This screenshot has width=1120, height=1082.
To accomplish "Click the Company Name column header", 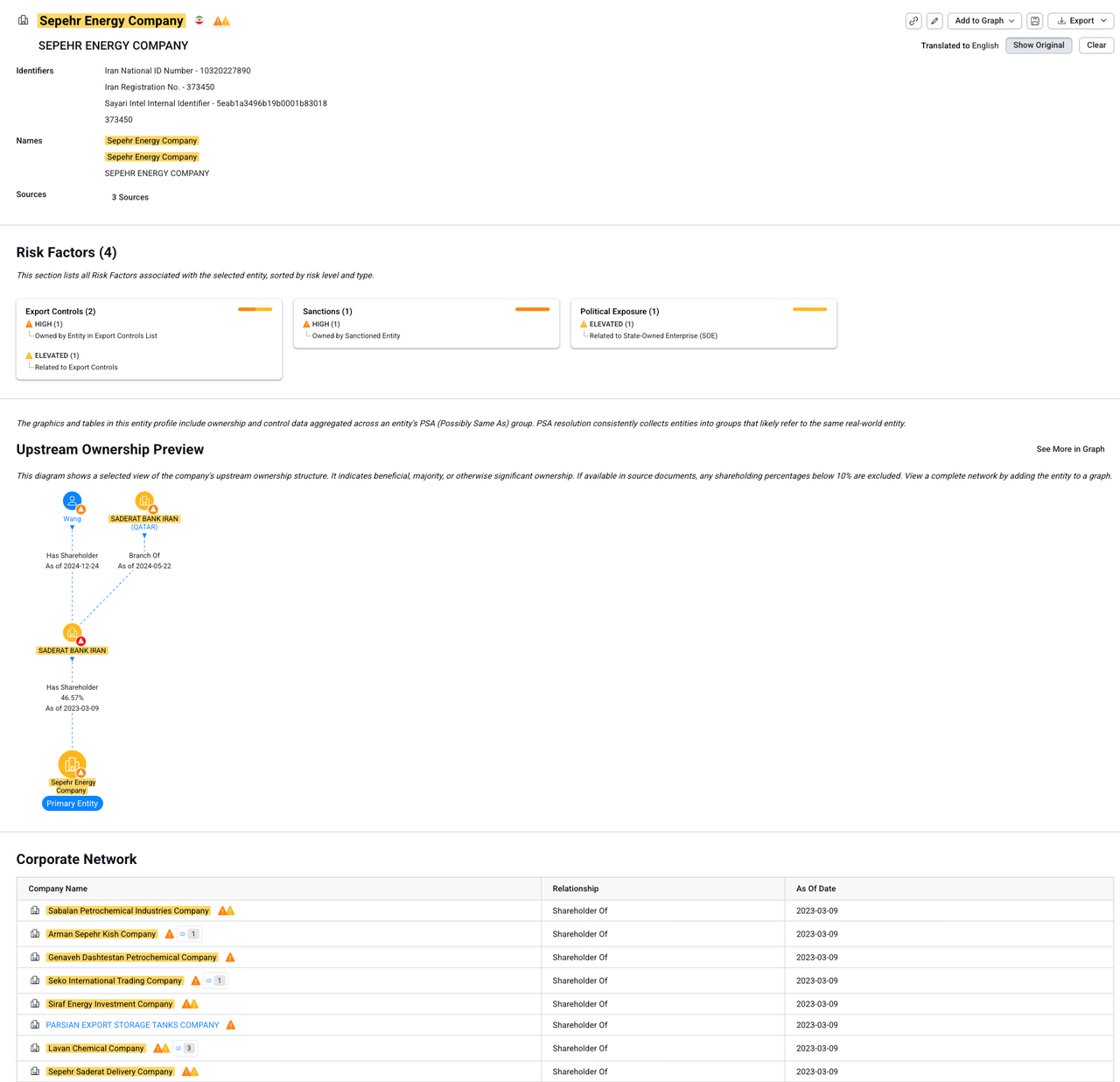I will [x=58, y=889].
